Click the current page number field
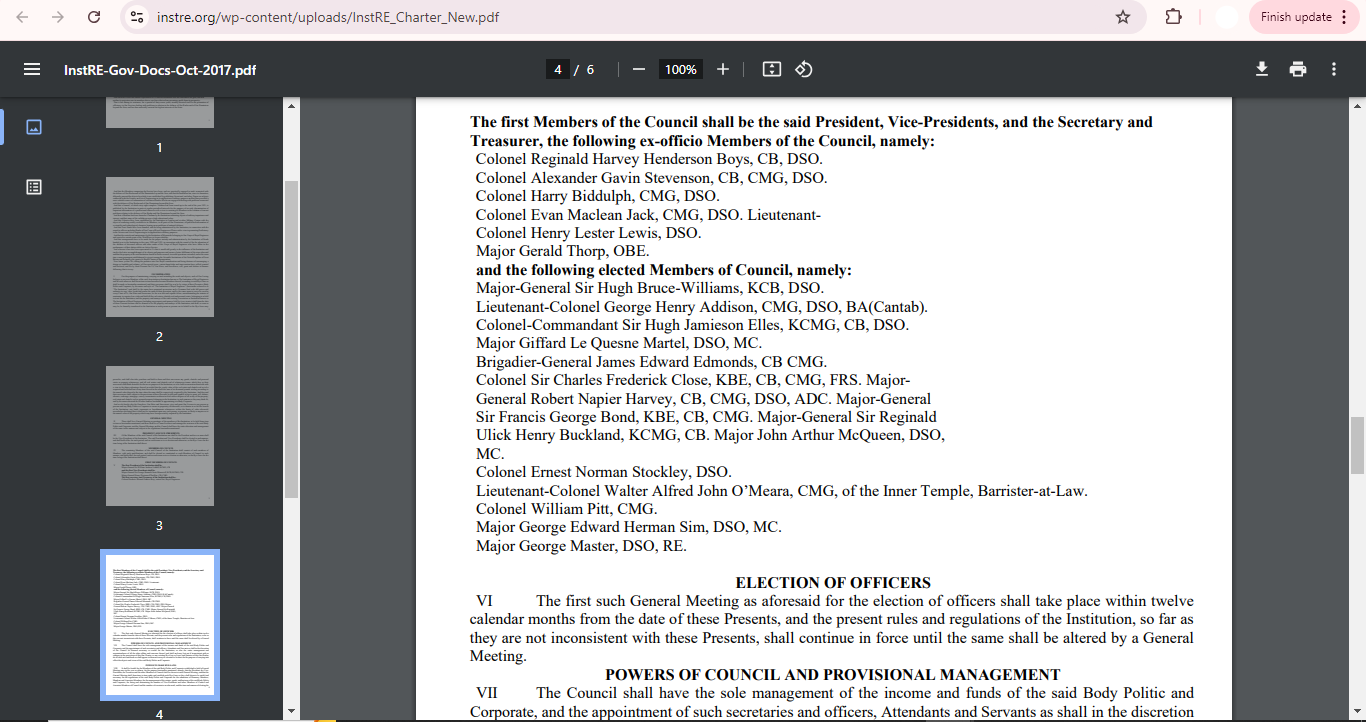 tap(558, 70)
